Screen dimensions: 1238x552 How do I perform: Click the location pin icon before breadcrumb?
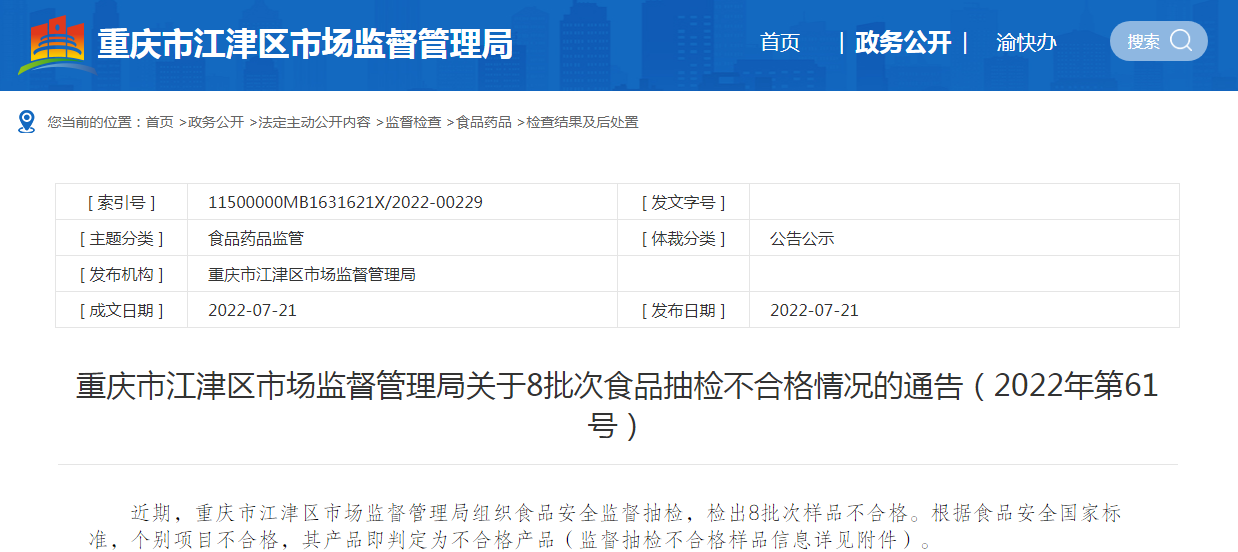point(27,122)
